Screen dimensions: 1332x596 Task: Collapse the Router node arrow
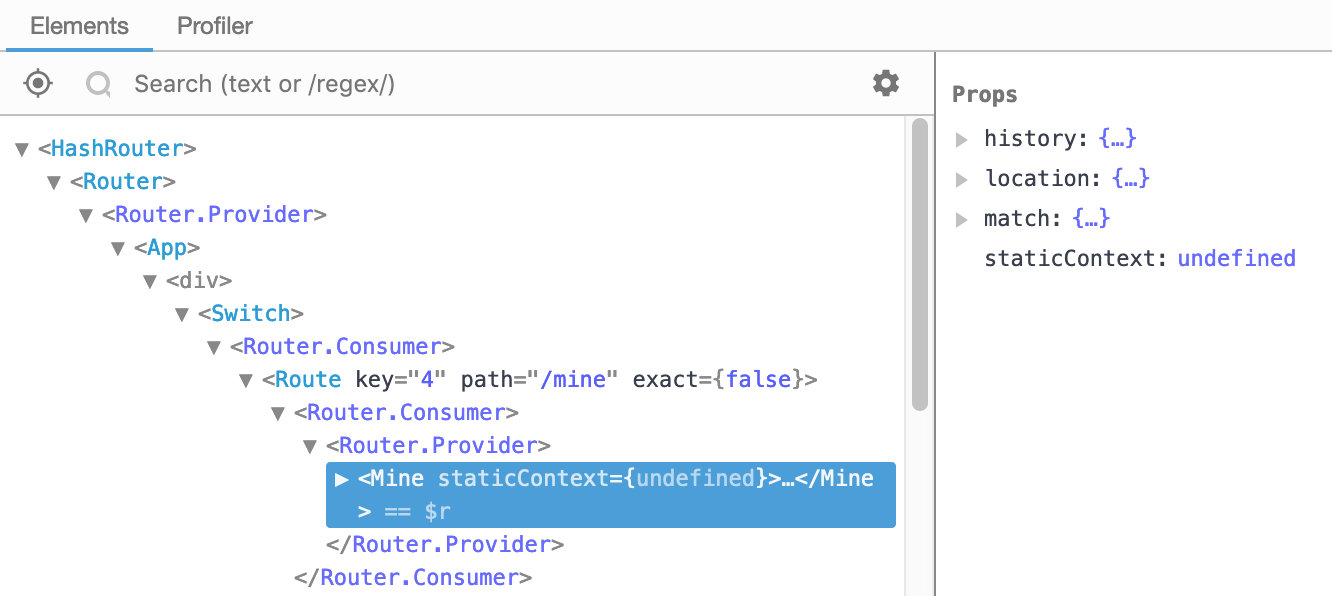click(x=54, y=182)
